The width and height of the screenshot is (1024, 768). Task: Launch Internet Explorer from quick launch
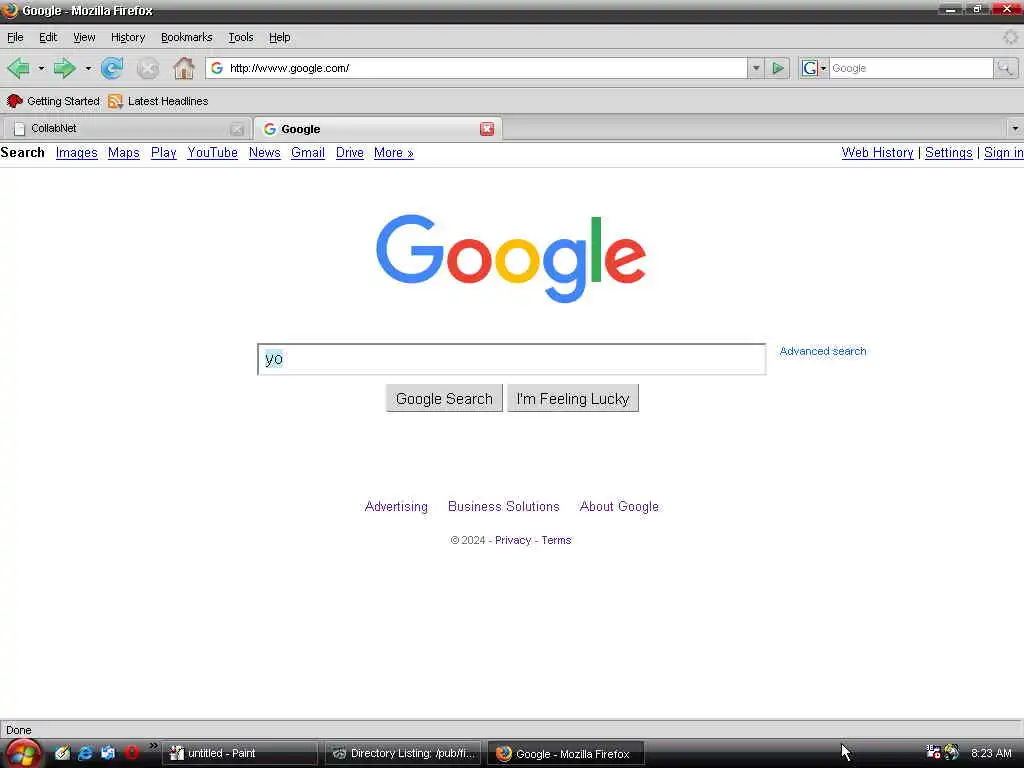(85, 753)
